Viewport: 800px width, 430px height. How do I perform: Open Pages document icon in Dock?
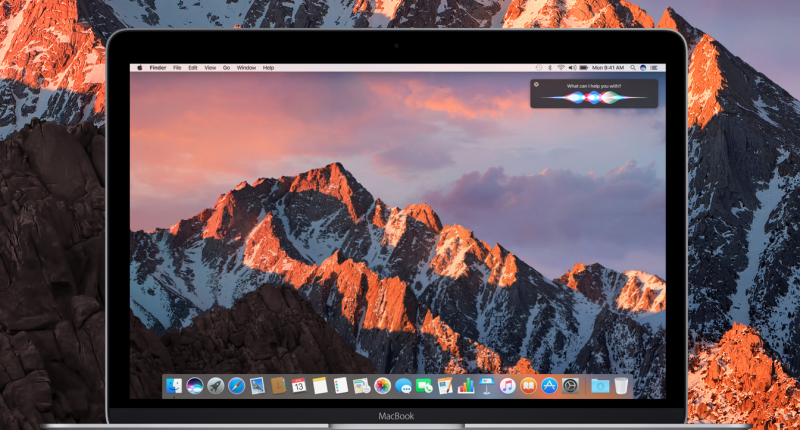445,386
